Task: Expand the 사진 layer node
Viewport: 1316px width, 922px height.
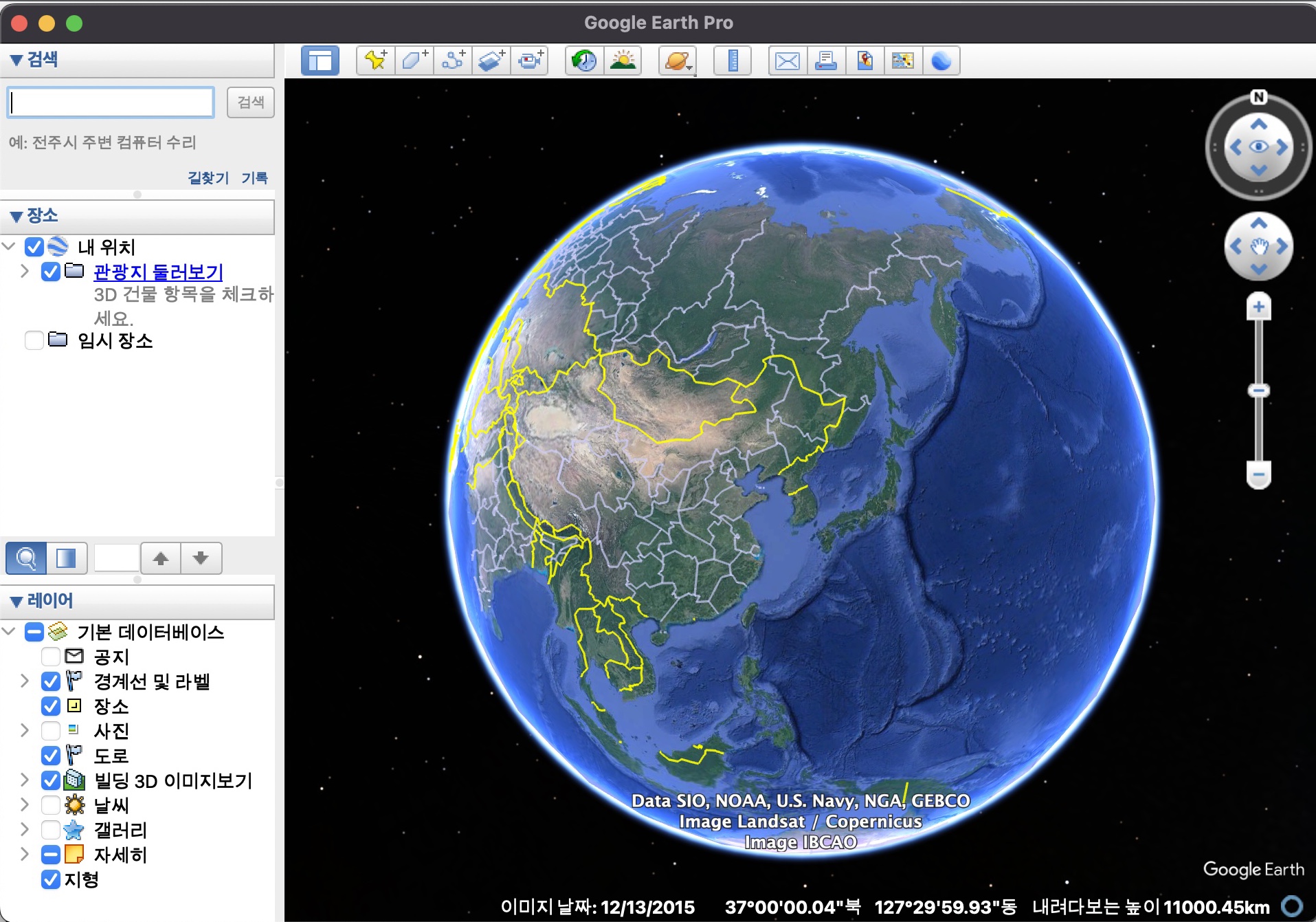Action: click(25, 730)
